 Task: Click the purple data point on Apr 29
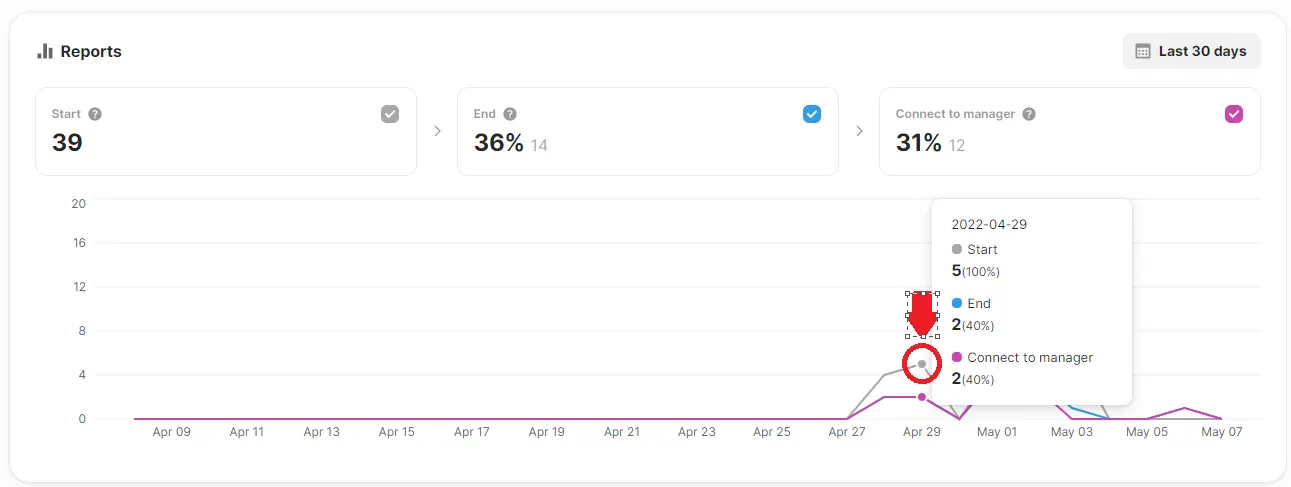tap(922, 397)
